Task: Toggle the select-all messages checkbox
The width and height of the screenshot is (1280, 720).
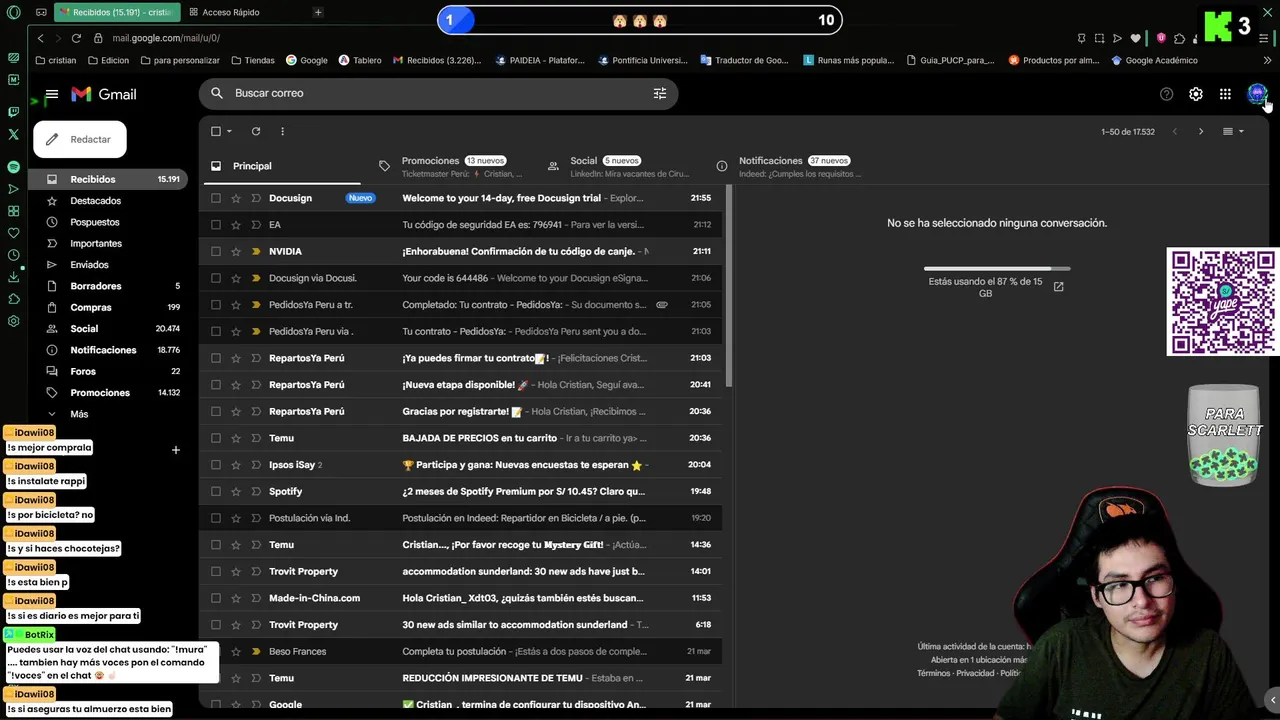Action: (x=215, y=131)
